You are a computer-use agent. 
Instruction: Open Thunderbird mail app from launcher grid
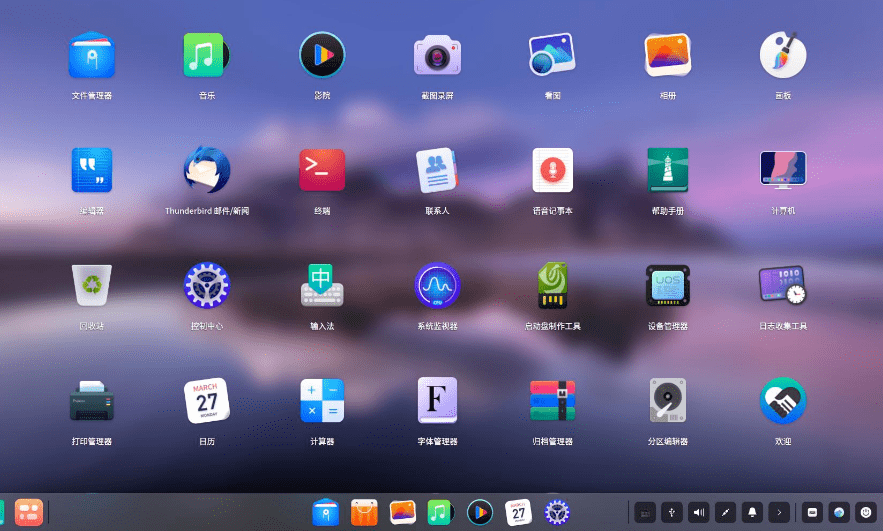[207, 170]
